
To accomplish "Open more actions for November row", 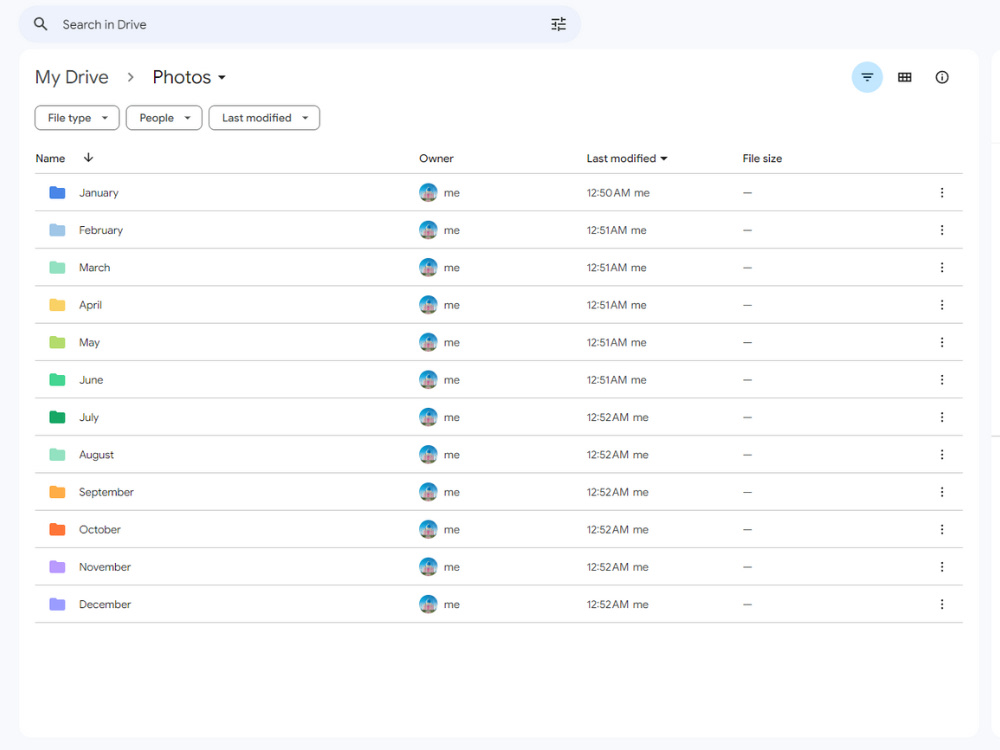I will coord(942,567).
